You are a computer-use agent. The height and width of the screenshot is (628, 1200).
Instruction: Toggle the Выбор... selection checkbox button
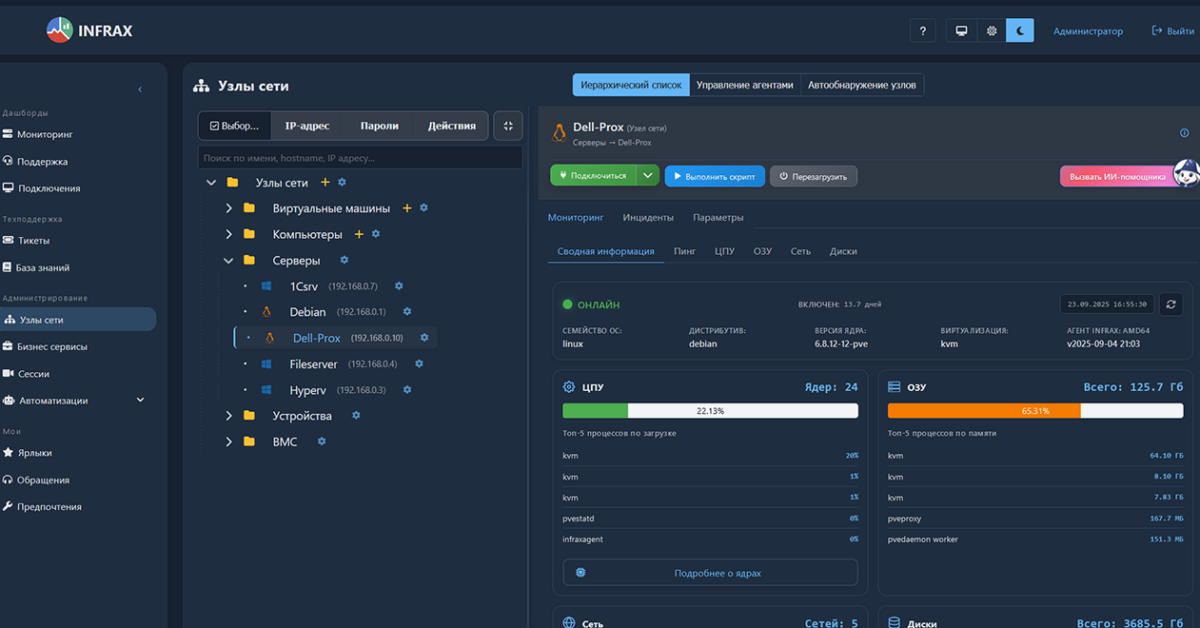pyautogui.click(x=235, y=126)
